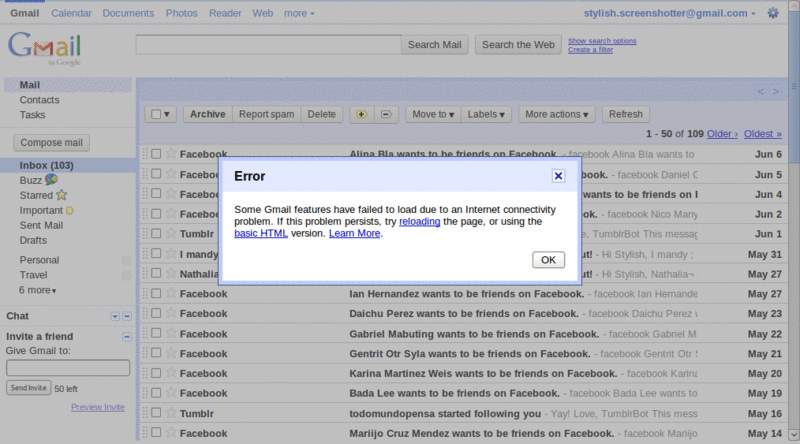Go to the older page arrow

click(776, 92)
